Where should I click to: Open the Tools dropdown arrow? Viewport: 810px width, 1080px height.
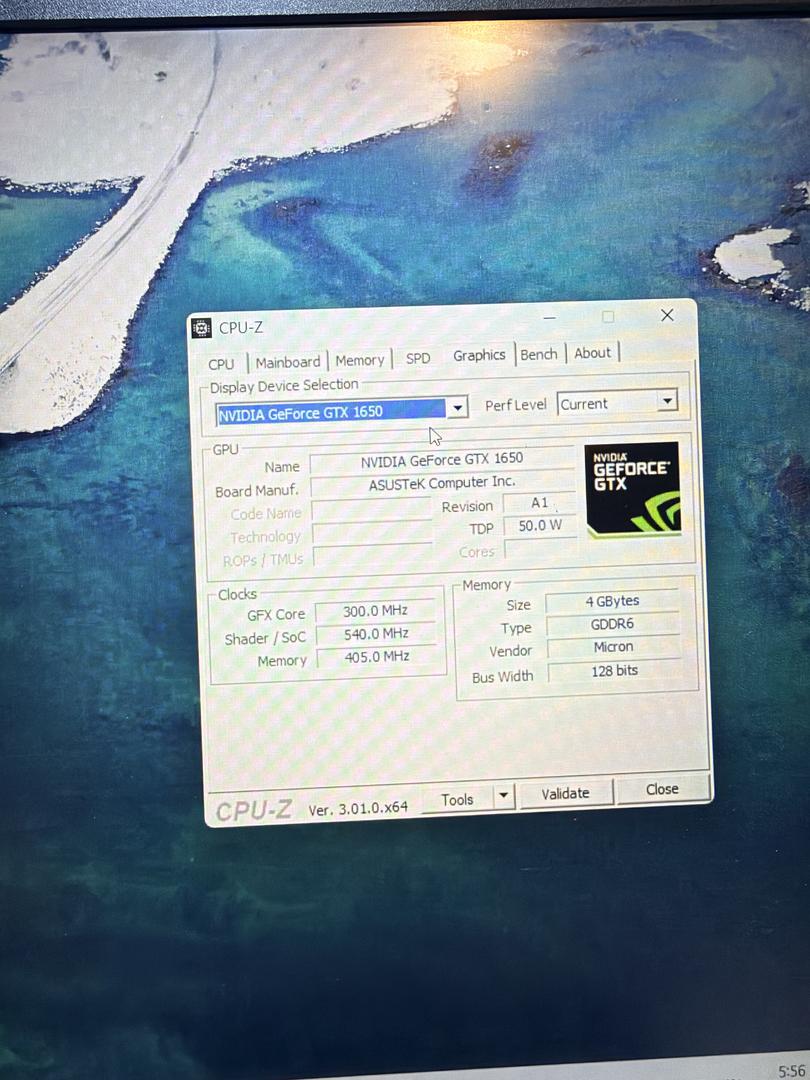point(503,796)
